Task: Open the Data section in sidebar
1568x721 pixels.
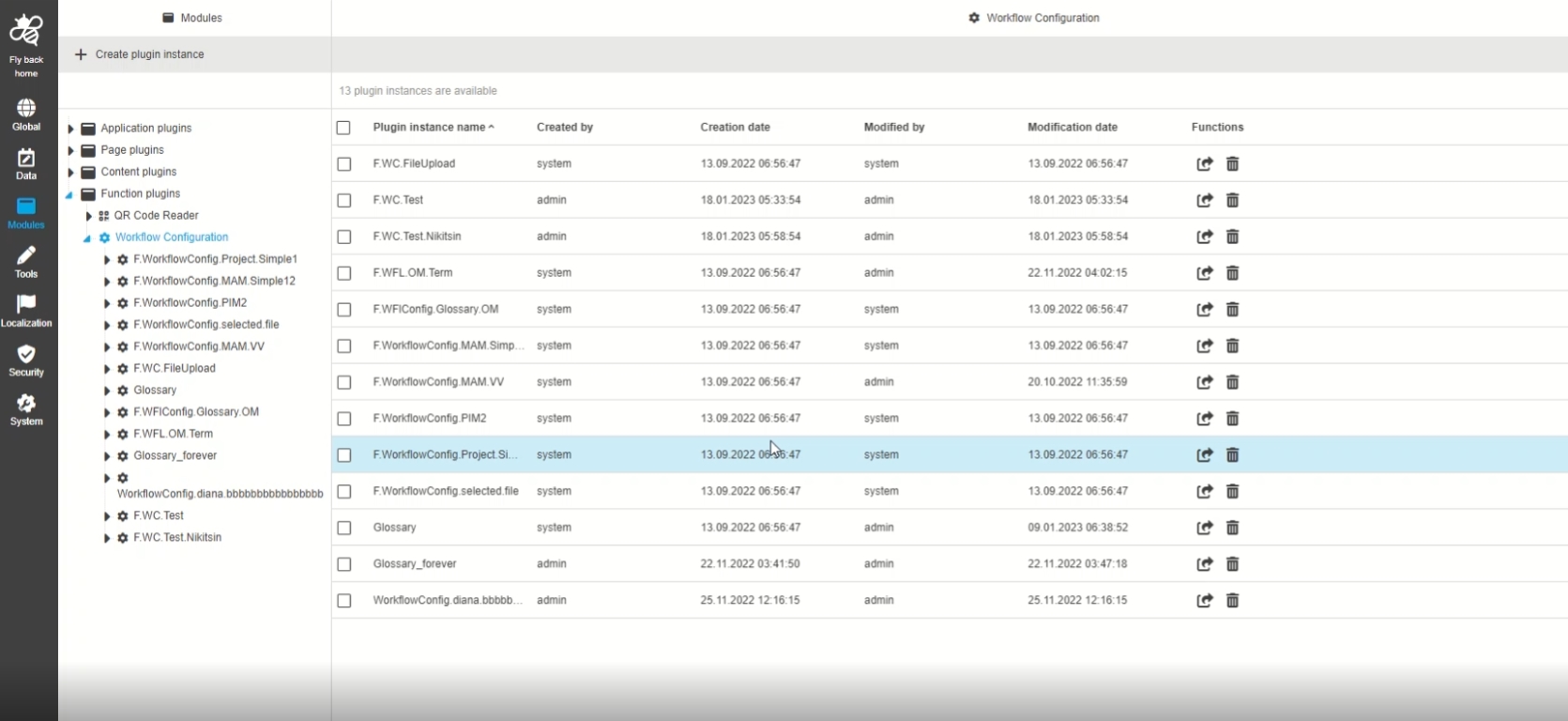Action: [x=26, y=163]
